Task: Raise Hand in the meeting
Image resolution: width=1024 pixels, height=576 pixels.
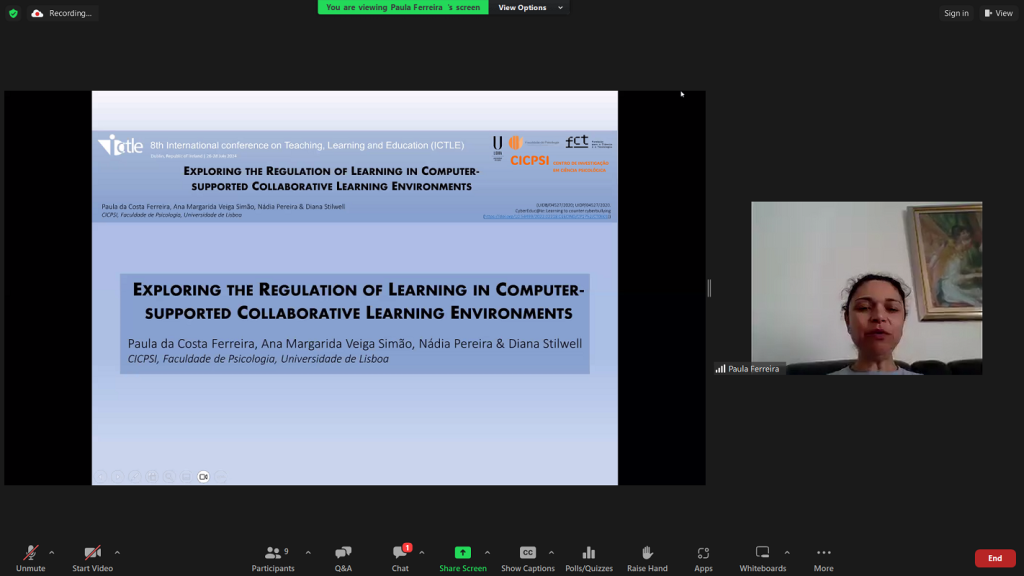Action: pos(647,557)
